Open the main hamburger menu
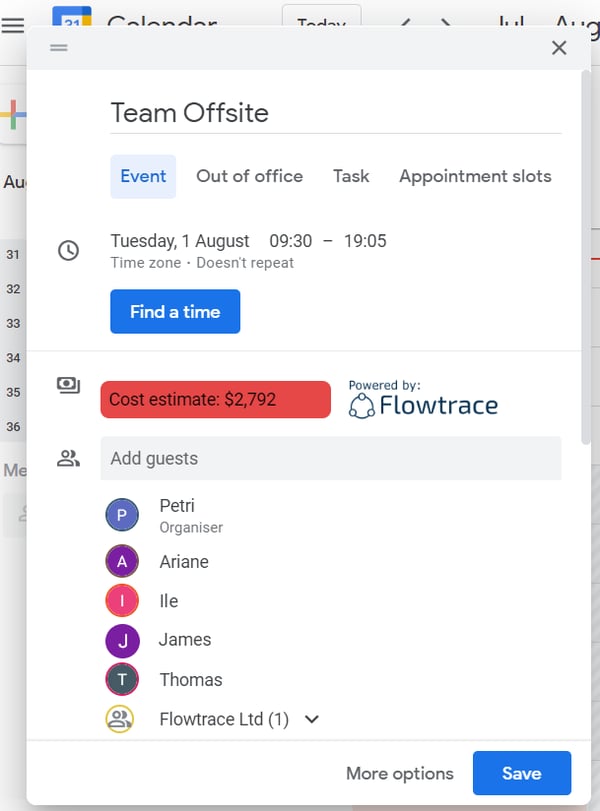This screenshot has height=811, width=600. (x=13, y=25)
